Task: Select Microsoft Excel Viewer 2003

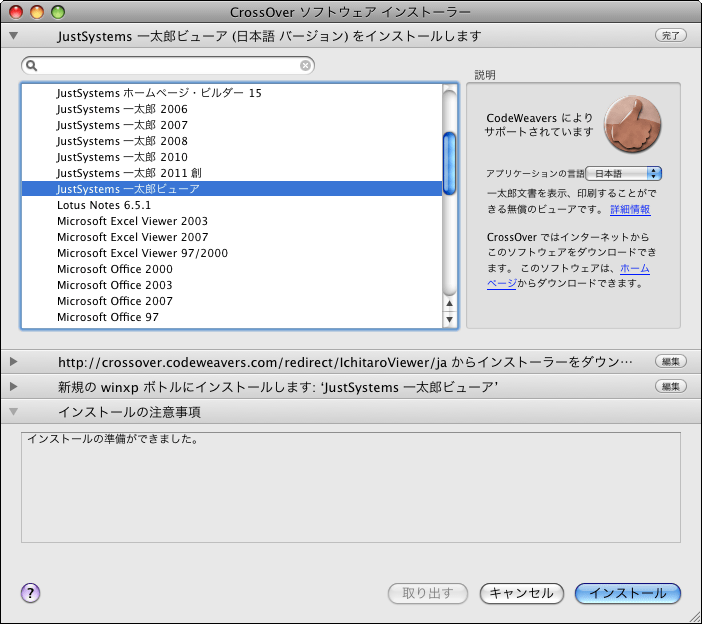Action: (232, 221)
